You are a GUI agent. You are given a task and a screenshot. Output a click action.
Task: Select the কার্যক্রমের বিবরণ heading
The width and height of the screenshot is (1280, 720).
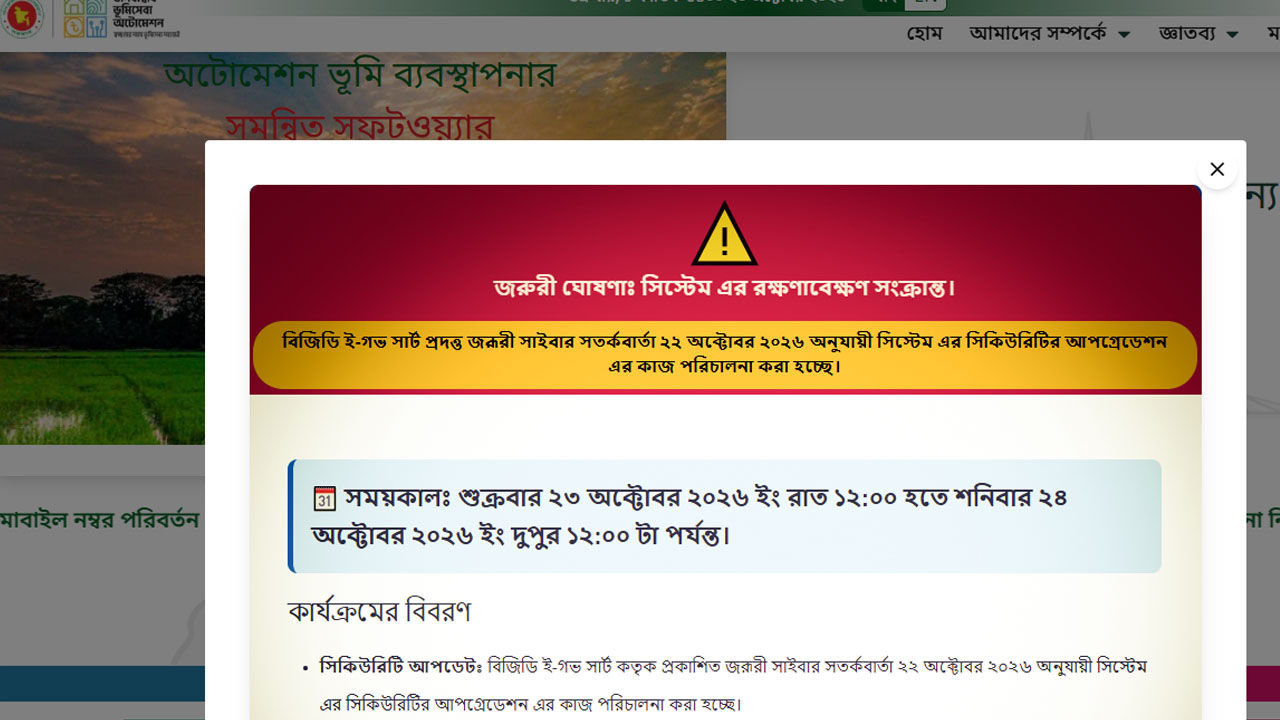pyautogui.click(x=379, y=611)
